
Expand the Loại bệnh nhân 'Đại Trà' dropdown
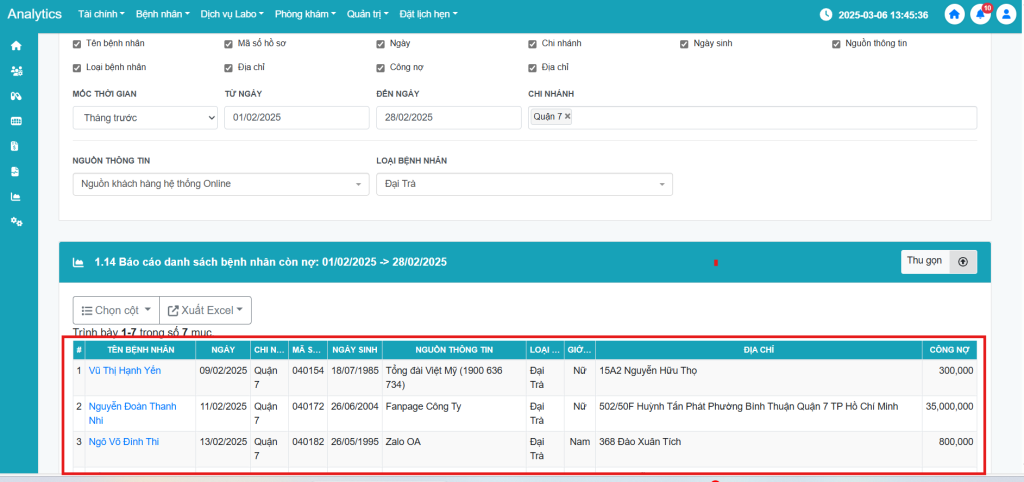pyautogui.click(x=524, y=184)
